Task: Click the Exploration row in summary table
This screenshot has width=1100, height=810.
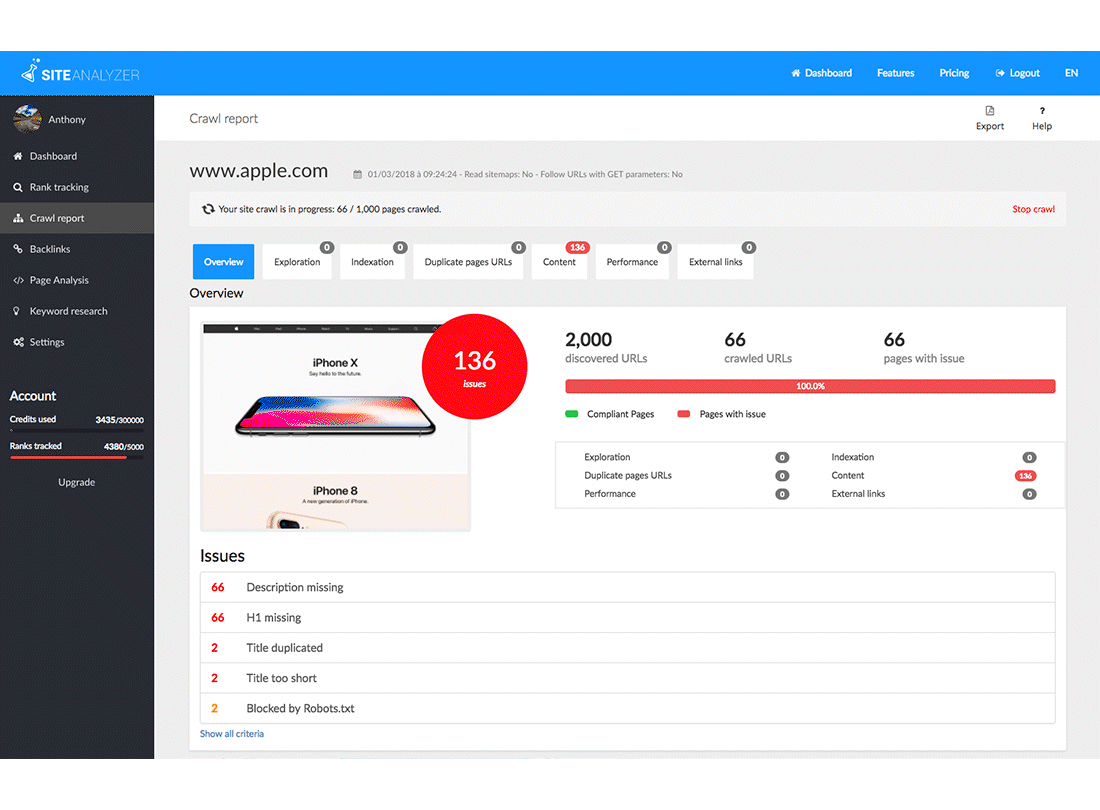Action: [x=687, y=457]
